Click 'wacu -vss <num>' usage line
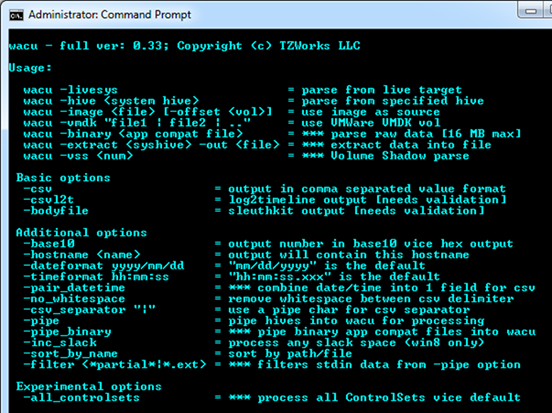This screenshot has height=413, width=552. tap(78, 156)
